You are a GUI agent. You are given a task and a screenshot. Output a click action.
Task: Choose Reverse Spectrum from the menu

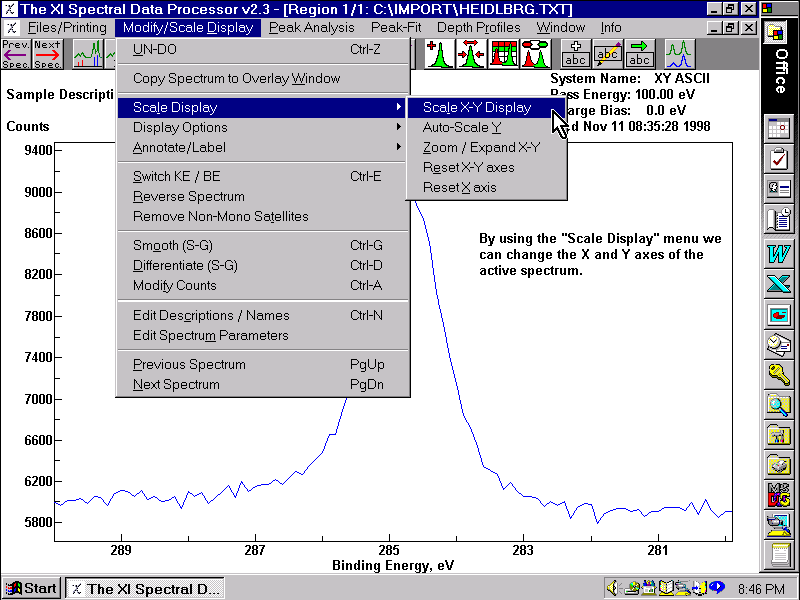point(189,196)
